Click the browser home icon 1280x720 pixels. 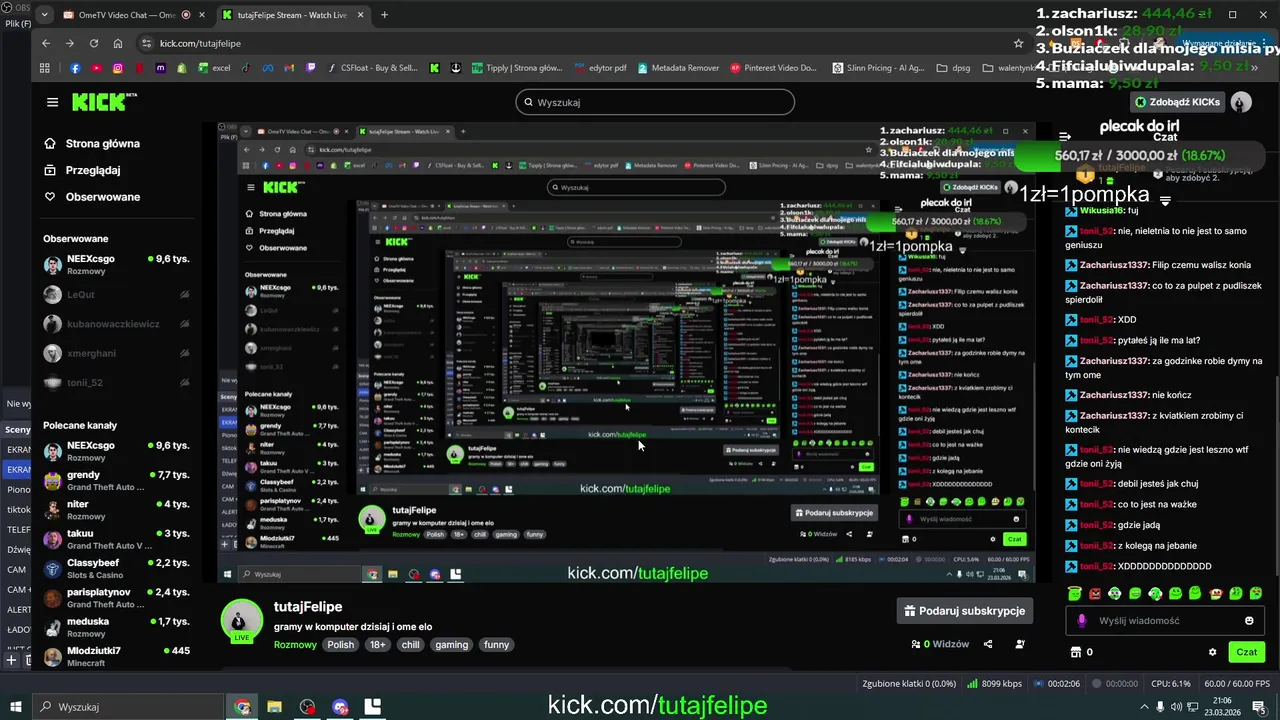tap(118, 43)
